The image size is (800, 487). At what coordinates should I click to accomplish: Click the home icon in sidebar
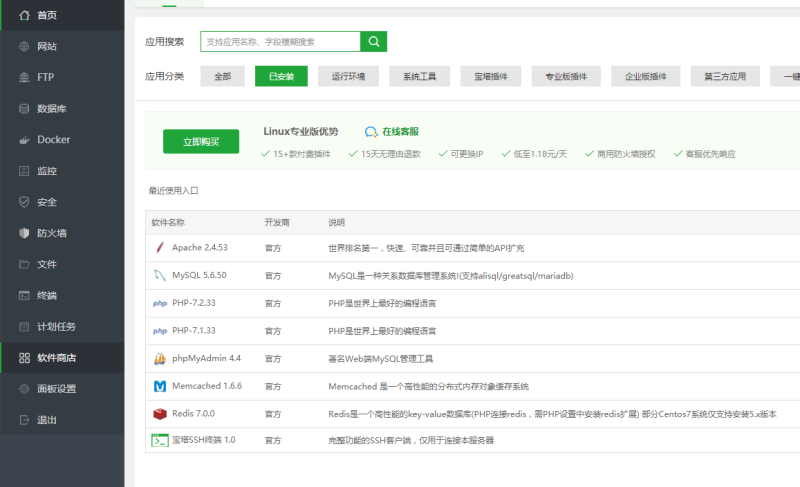24,15
